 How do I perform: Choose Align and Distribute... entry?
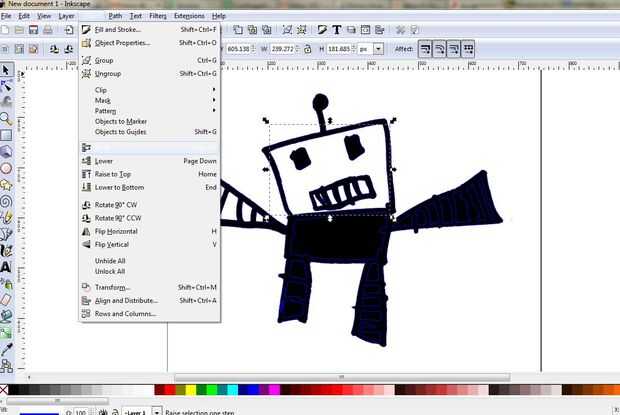149,300
